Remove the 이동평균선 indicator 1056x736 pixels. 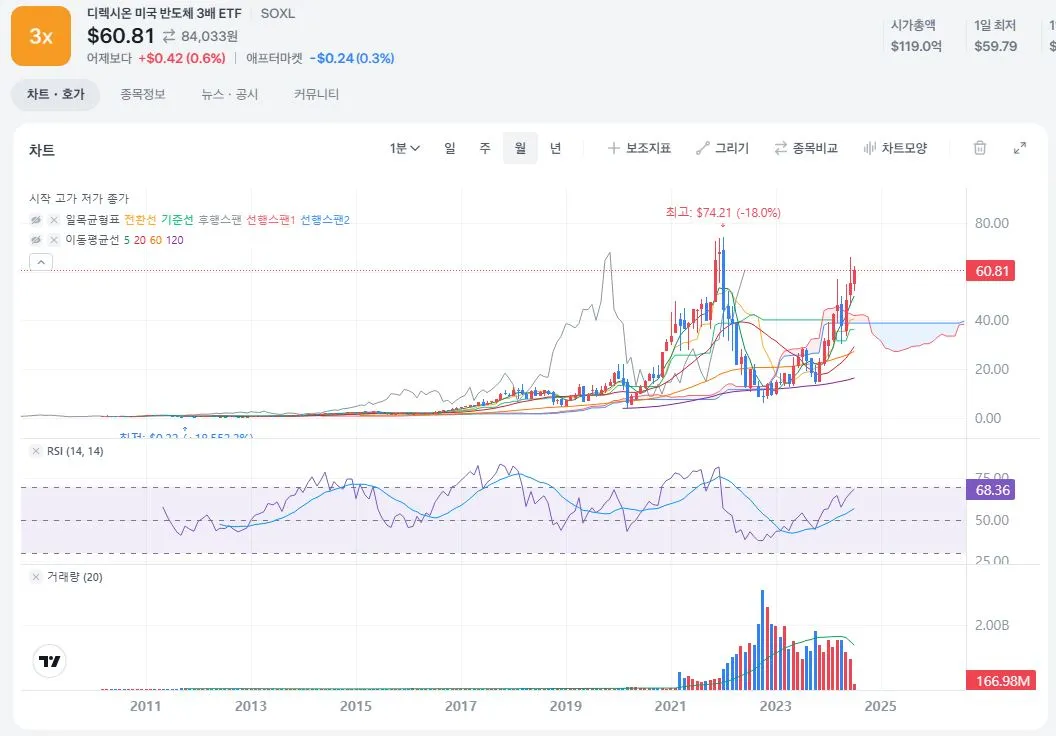tap(55, 240)
